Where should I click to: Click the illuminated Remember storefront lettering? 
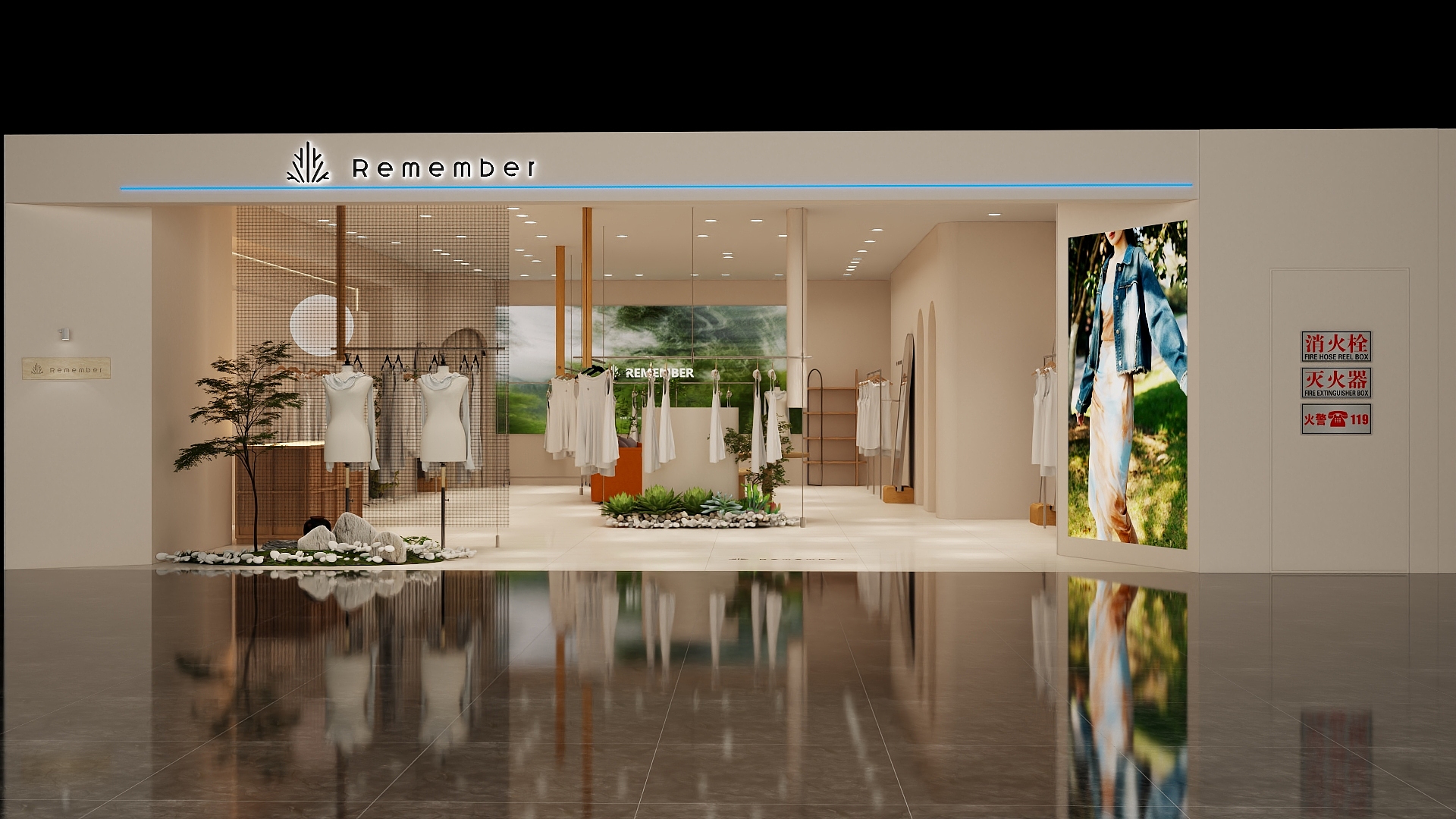pos(444,168)
